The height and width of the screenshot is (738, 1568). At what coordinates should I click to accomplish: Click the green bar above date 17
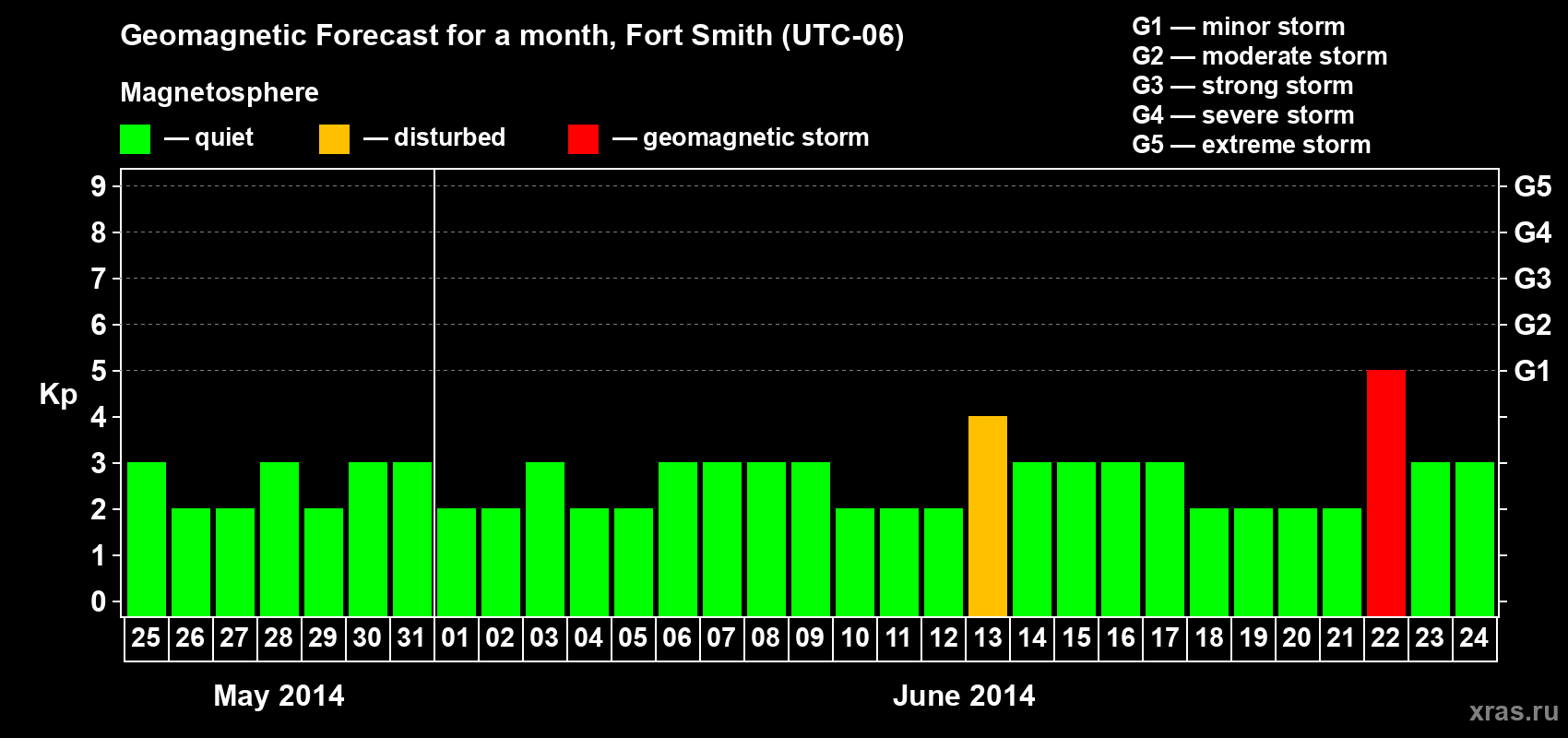(1164, 539)
